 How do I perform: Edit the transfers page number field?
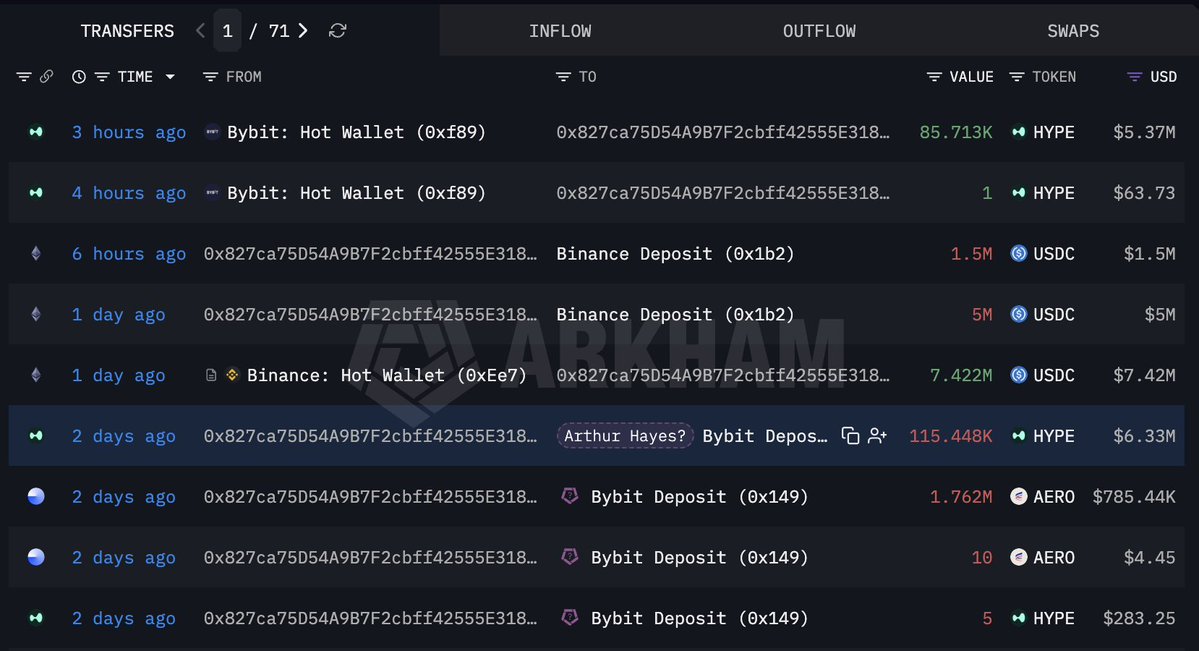click(227, 31)
